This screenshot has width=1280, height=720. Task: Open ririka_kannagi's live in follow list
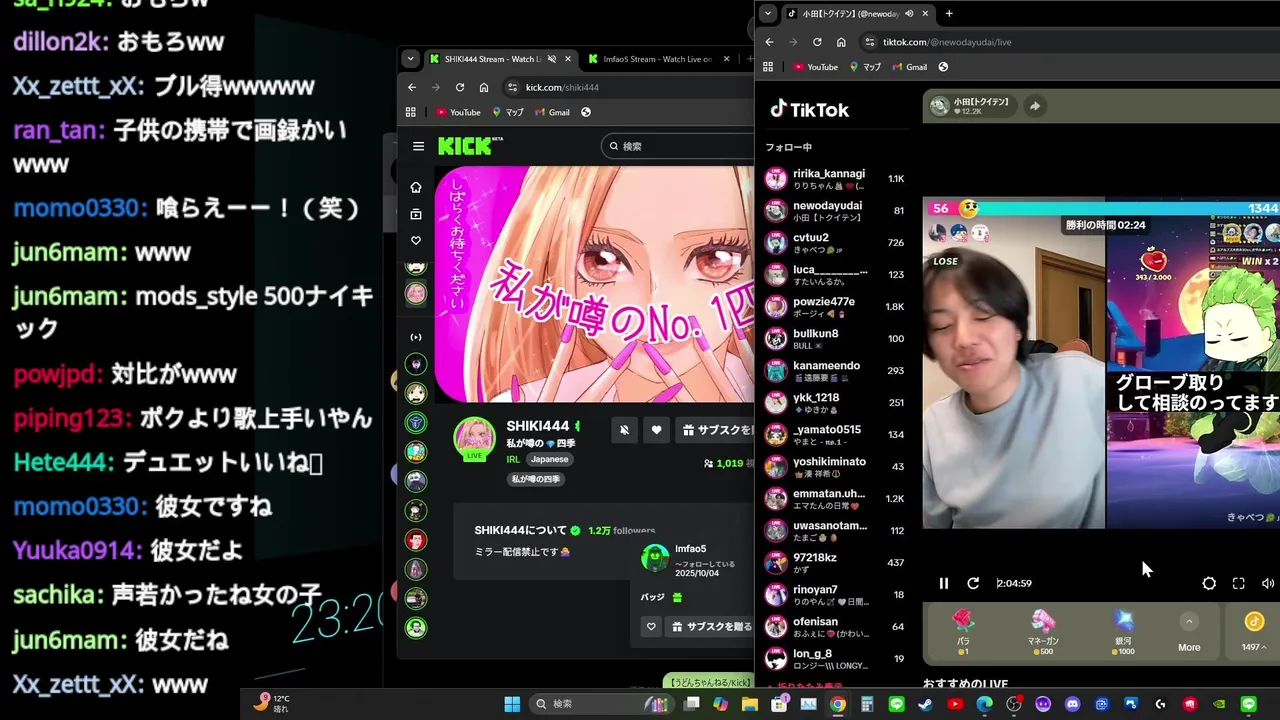pyautogui.click(x=835, y=179)
